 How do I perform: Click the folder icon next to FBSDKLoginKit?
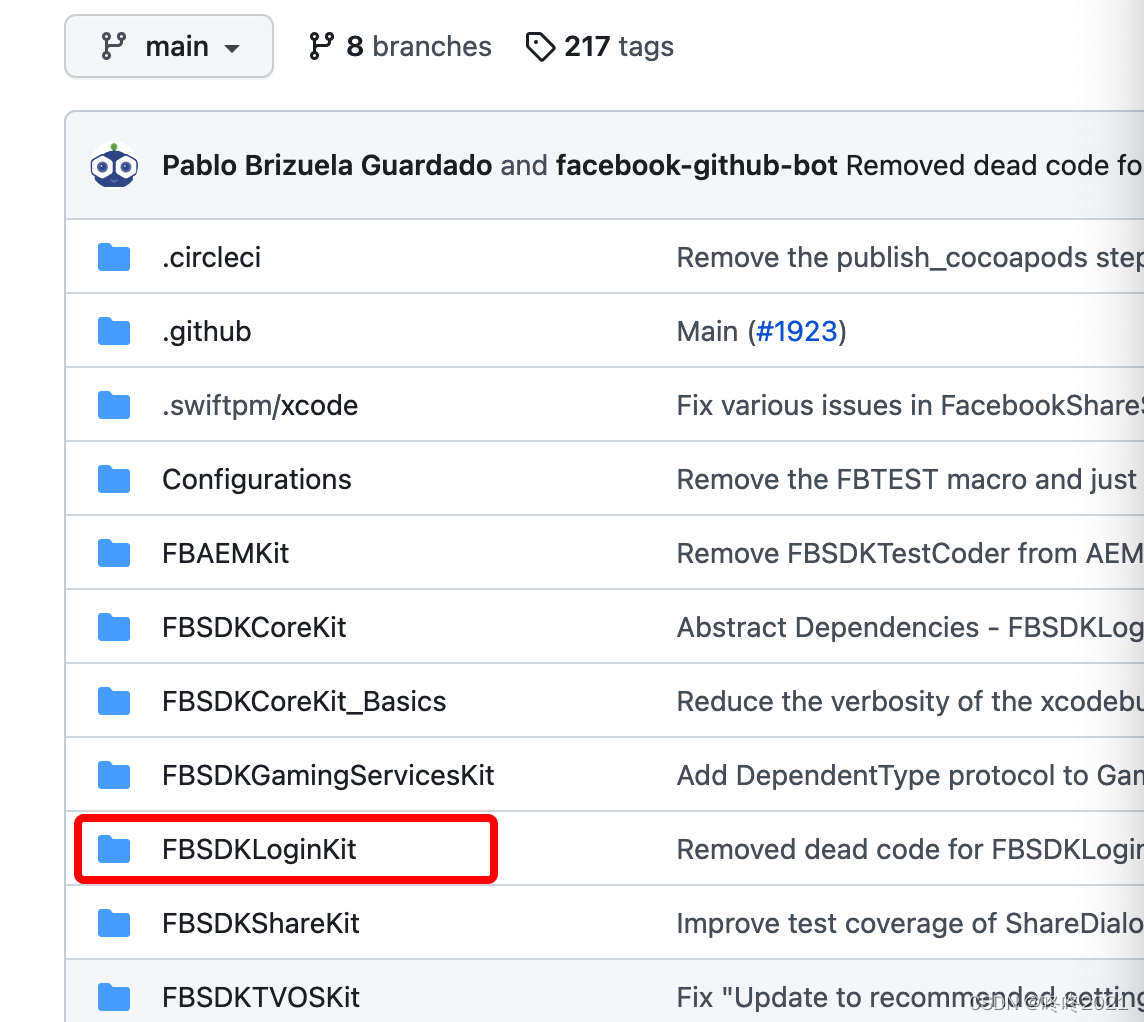tap(114, 850)
